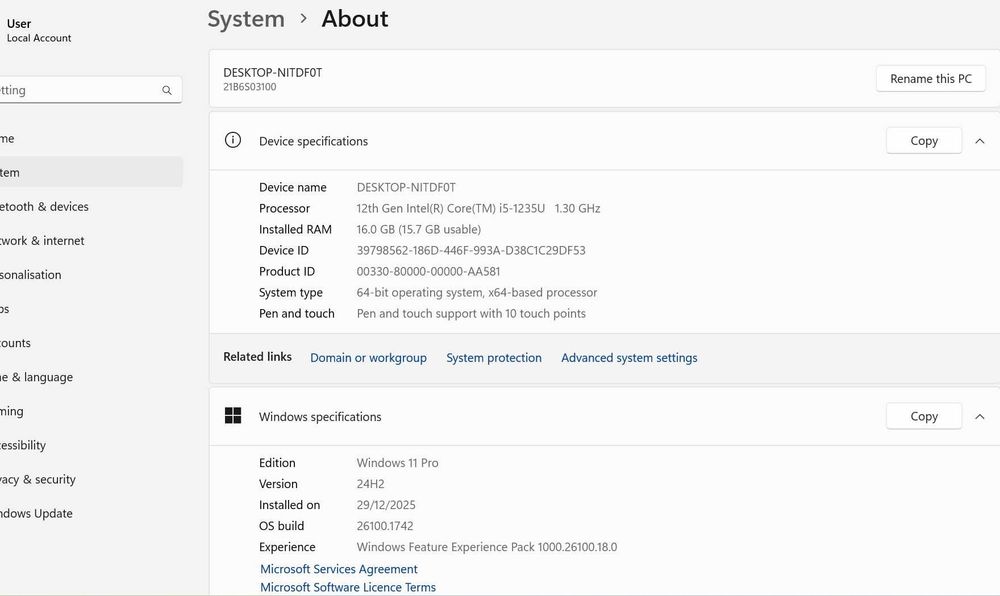Image resolution: width=1000 pixels, height=596 pixels.
Task: Open Personalisation settings
Action: 89,275
